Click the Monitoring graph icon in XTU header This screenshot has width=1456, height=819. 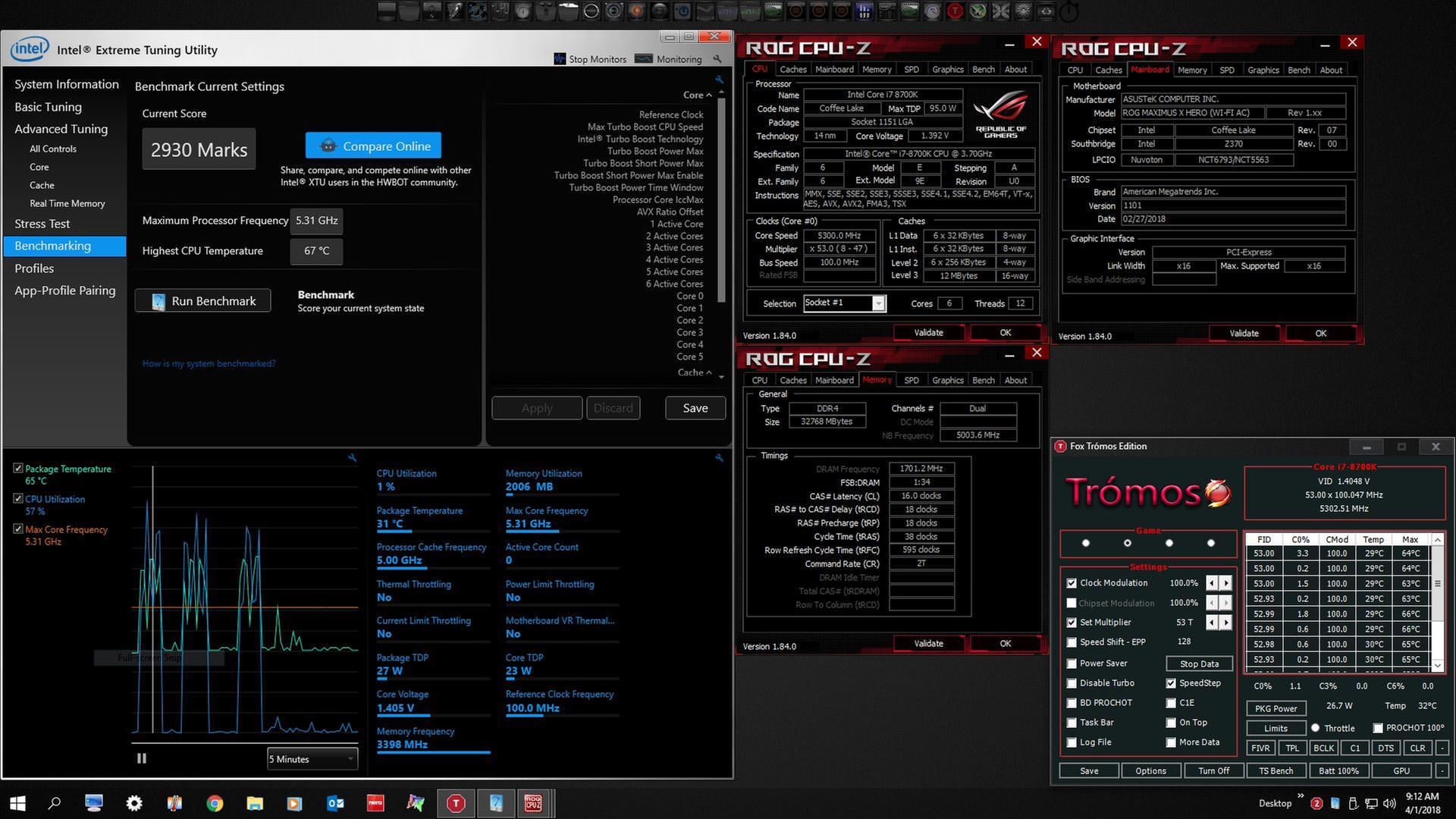[644, 58]
